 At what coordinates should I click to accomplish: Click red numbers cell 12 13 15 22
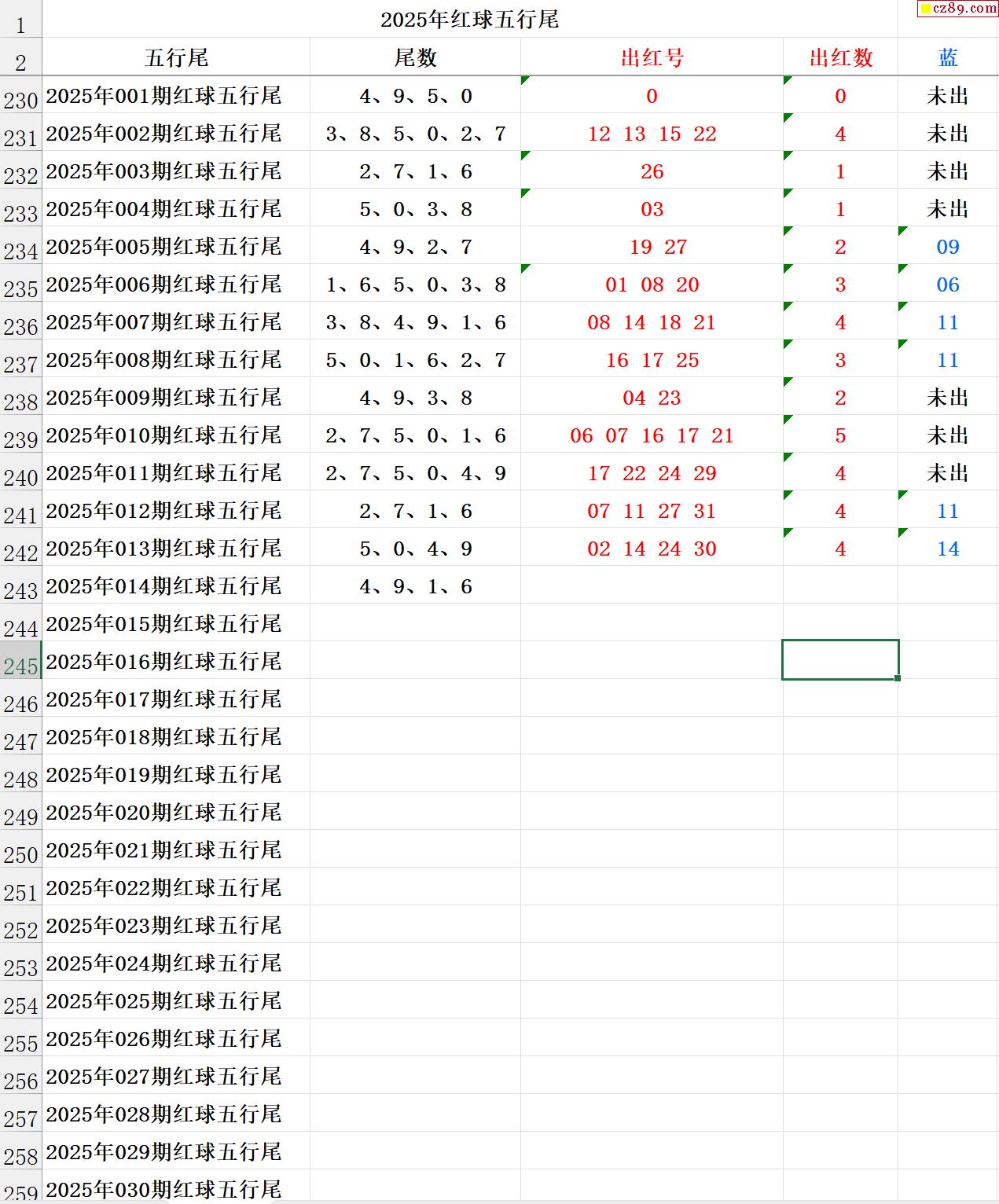point(652,134)
